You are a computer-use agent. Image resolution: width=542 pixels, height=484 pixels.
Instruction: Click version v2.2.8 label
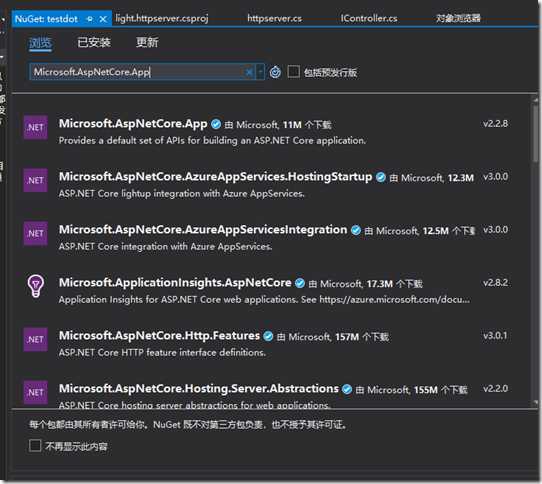pos(495,124)
